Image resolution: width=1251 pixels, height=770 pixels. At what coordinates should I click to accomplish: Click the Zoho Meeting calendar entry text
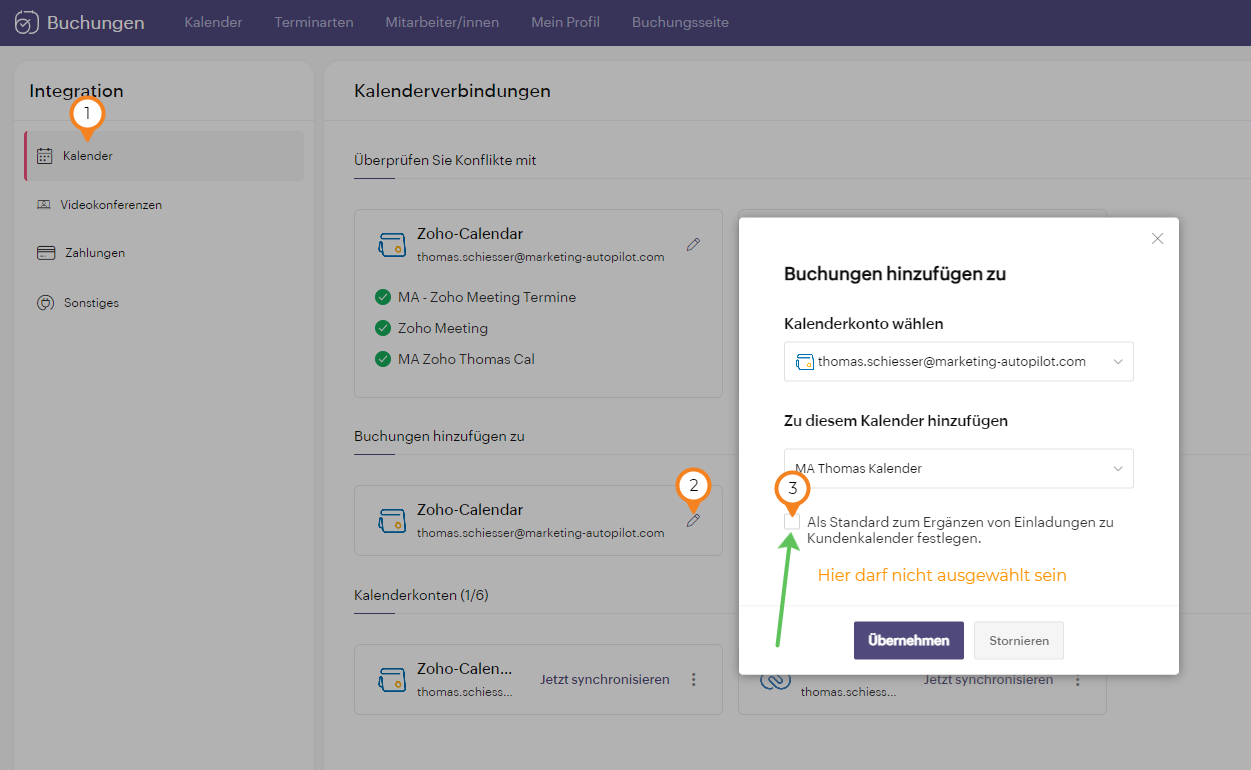pyautogui.click(x=443, y=328)
